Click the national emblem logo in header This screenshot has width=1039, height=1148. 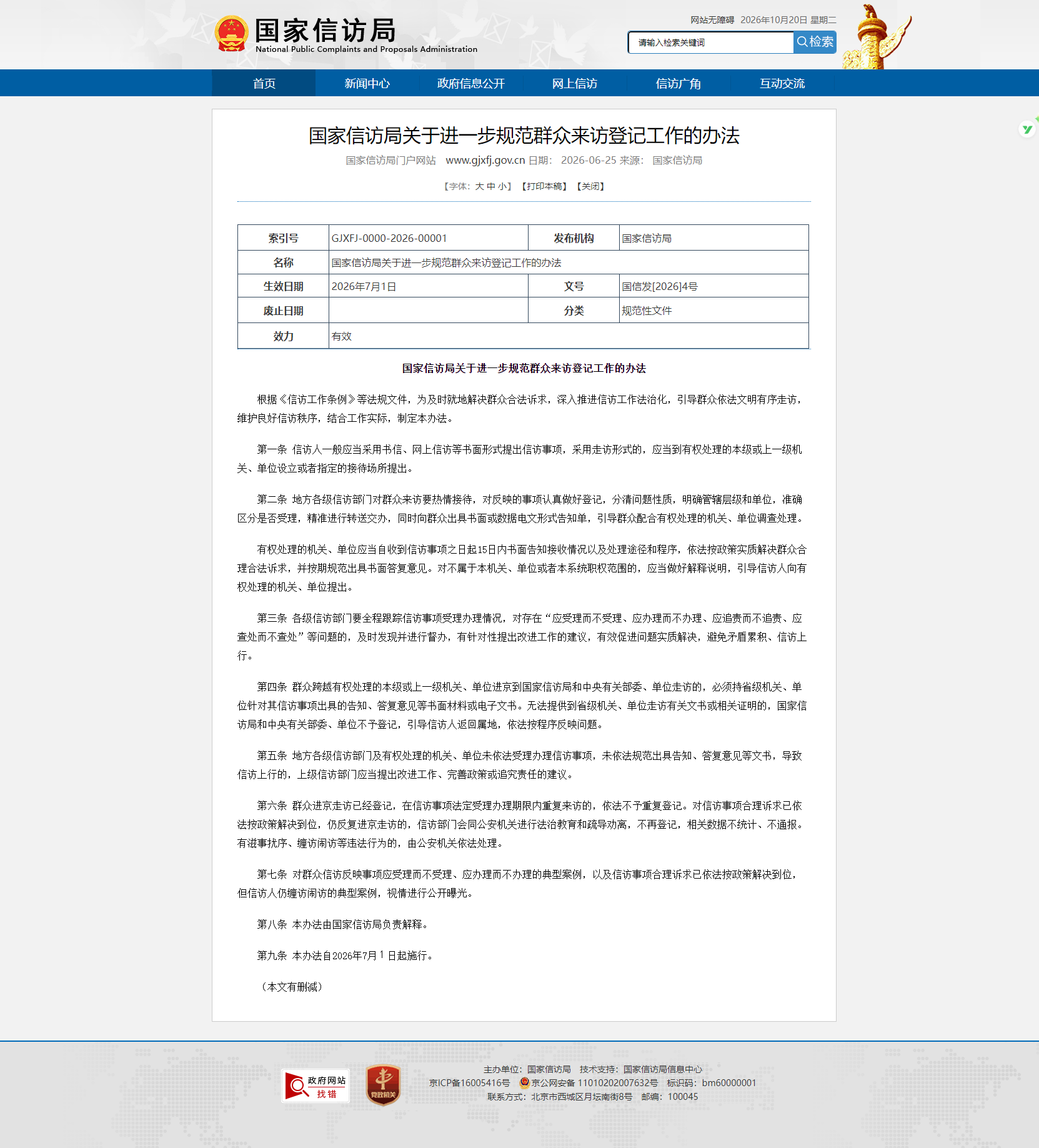232,34
